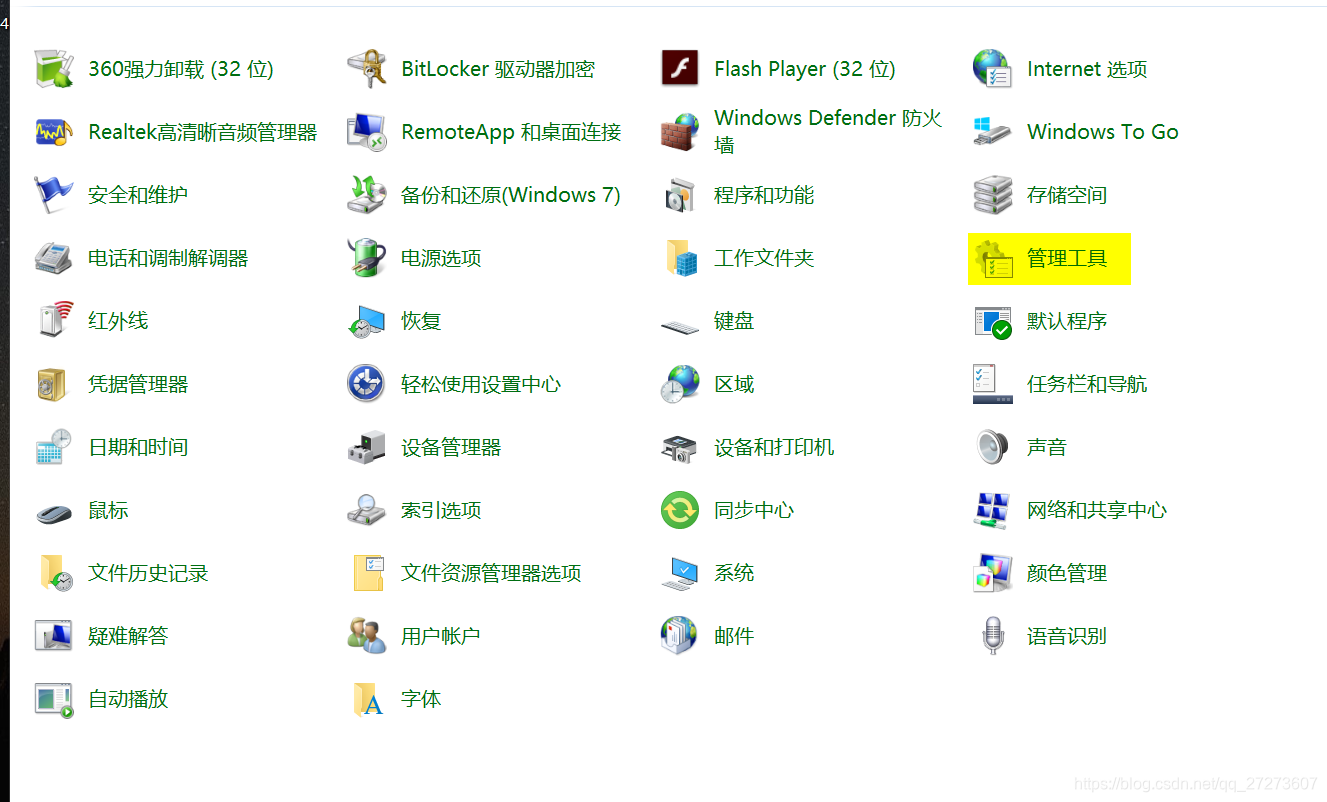The height and width of the screenshot is (802, 1327).
Task: Click the highlighted 管理工具 icon
Action: pyautogui.click(x=993, y=258)
